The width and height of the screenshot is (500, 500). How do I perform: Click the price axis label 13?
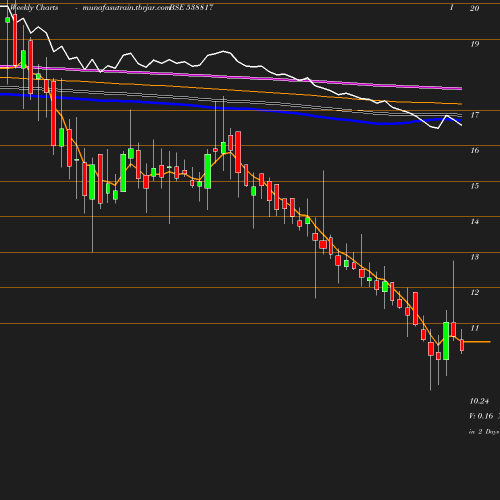474,257
